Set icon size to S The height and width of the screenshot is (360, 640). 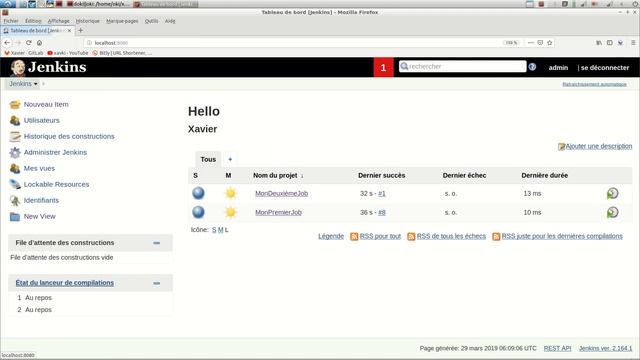click(214, 230)
